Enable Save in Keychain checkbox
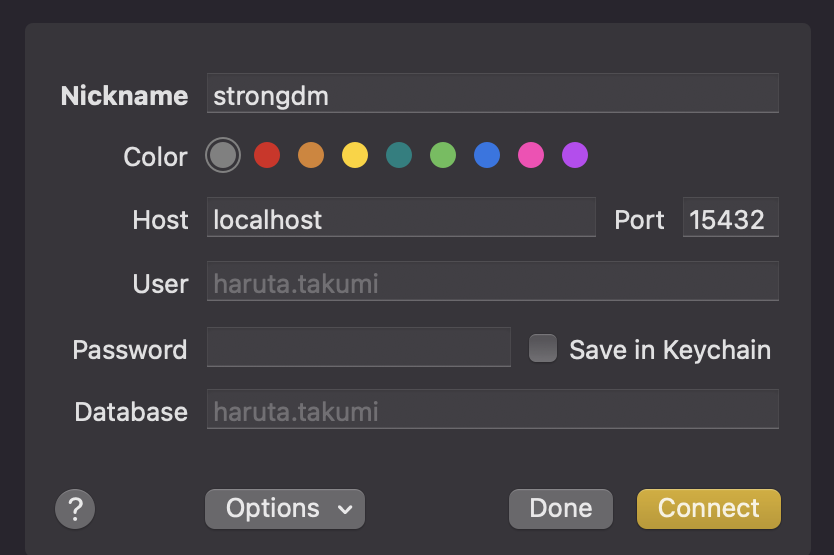Screen dimensions: 834x555 tap(543, 349)
